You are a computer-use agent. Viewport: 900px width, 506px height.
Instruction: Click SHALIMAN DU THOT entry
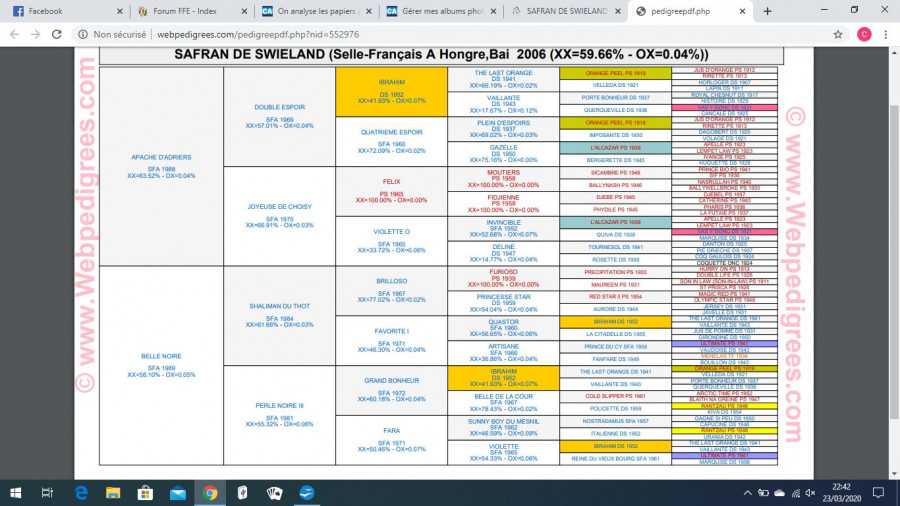[x=280, y=316]
